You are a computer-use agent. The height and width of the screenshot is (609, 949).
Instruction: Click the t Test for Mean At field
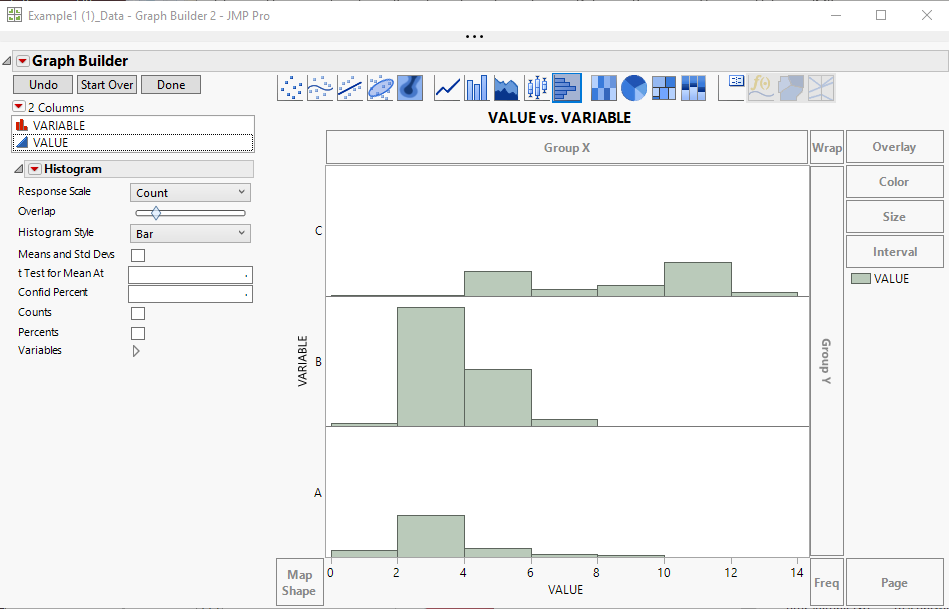click(190, 275)
